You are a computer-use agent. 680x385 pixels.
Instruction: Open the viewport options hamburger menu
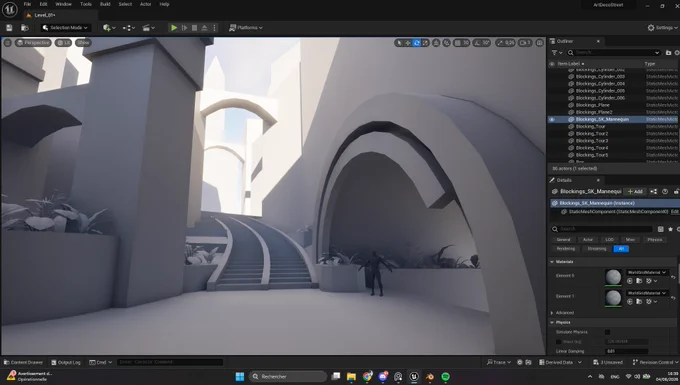tap(7, 42)
